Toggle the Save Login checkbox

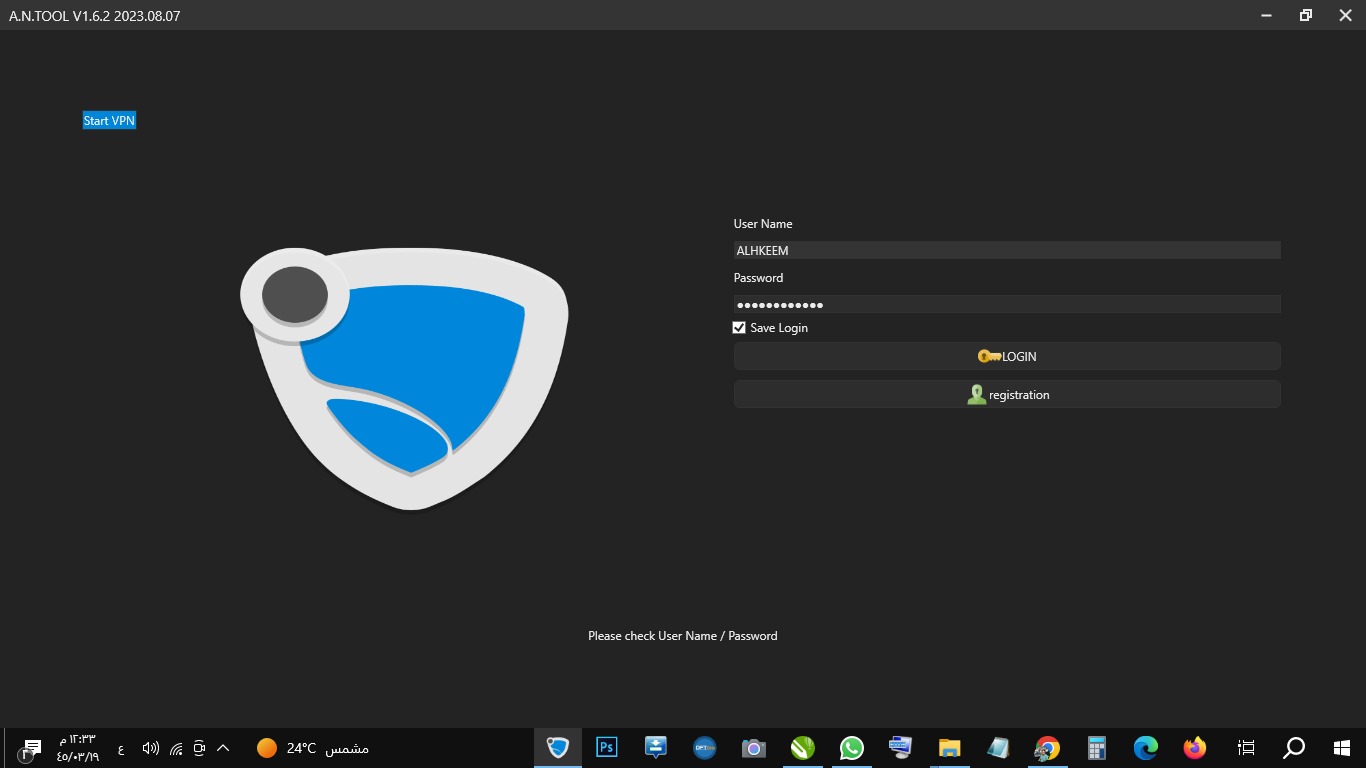739,328
